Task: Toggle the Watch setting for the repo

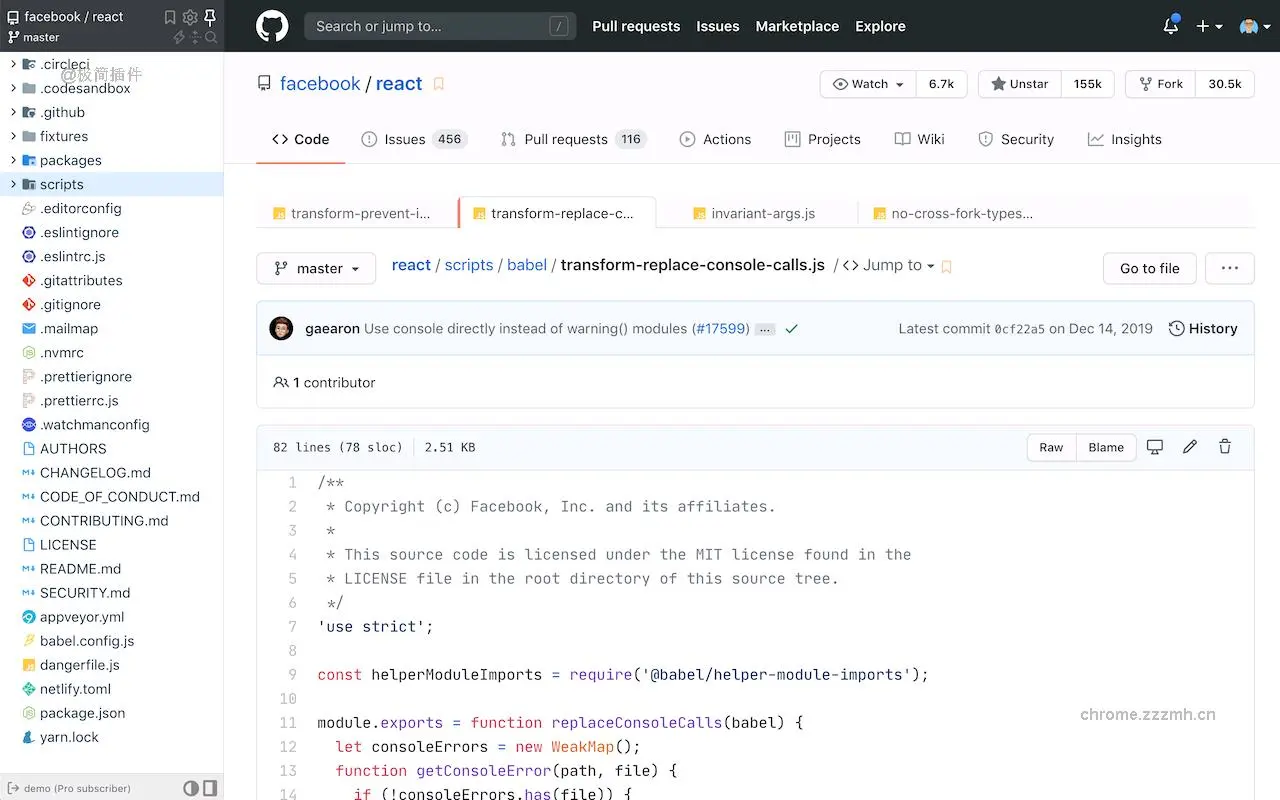Action: tap(866, 84)
